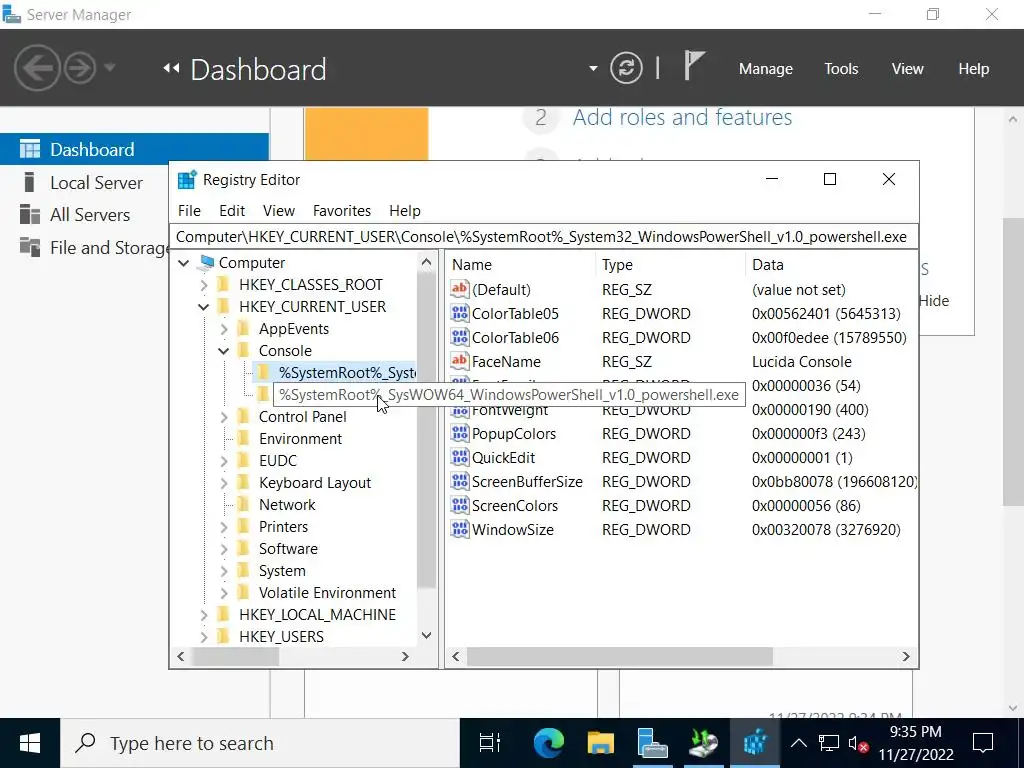Click the taskbar search box
Screen dimensions: 1024x768
[260, 743]
